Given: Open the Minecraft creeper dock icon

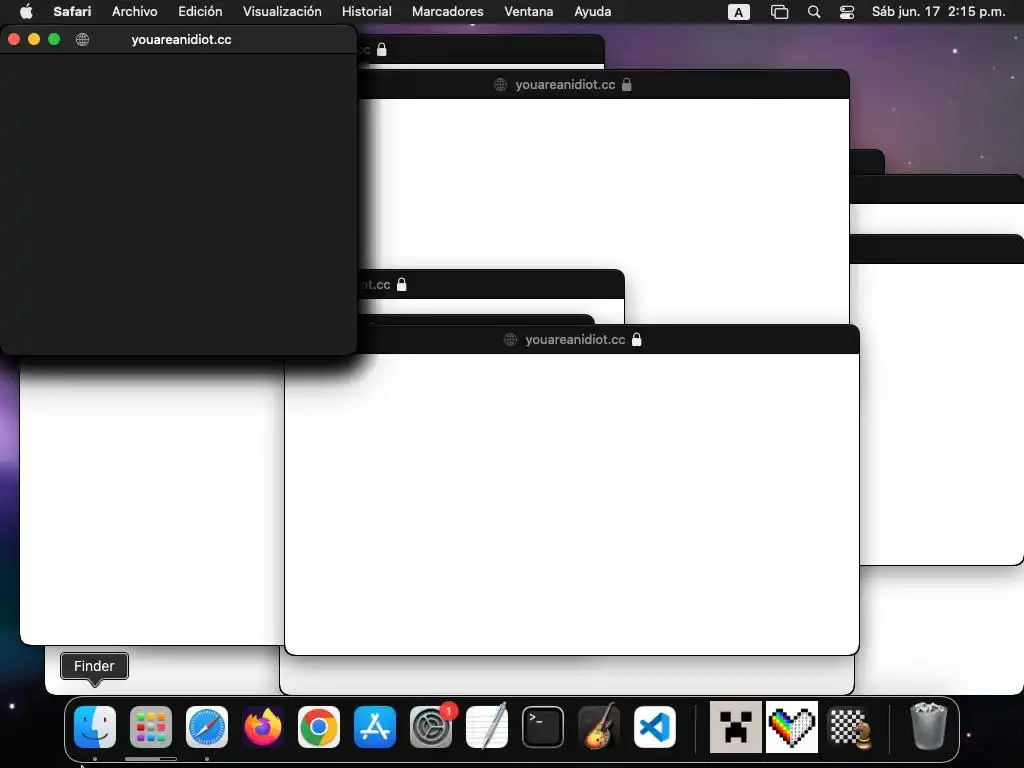Looking at the screenshot, I should point(735,727).
